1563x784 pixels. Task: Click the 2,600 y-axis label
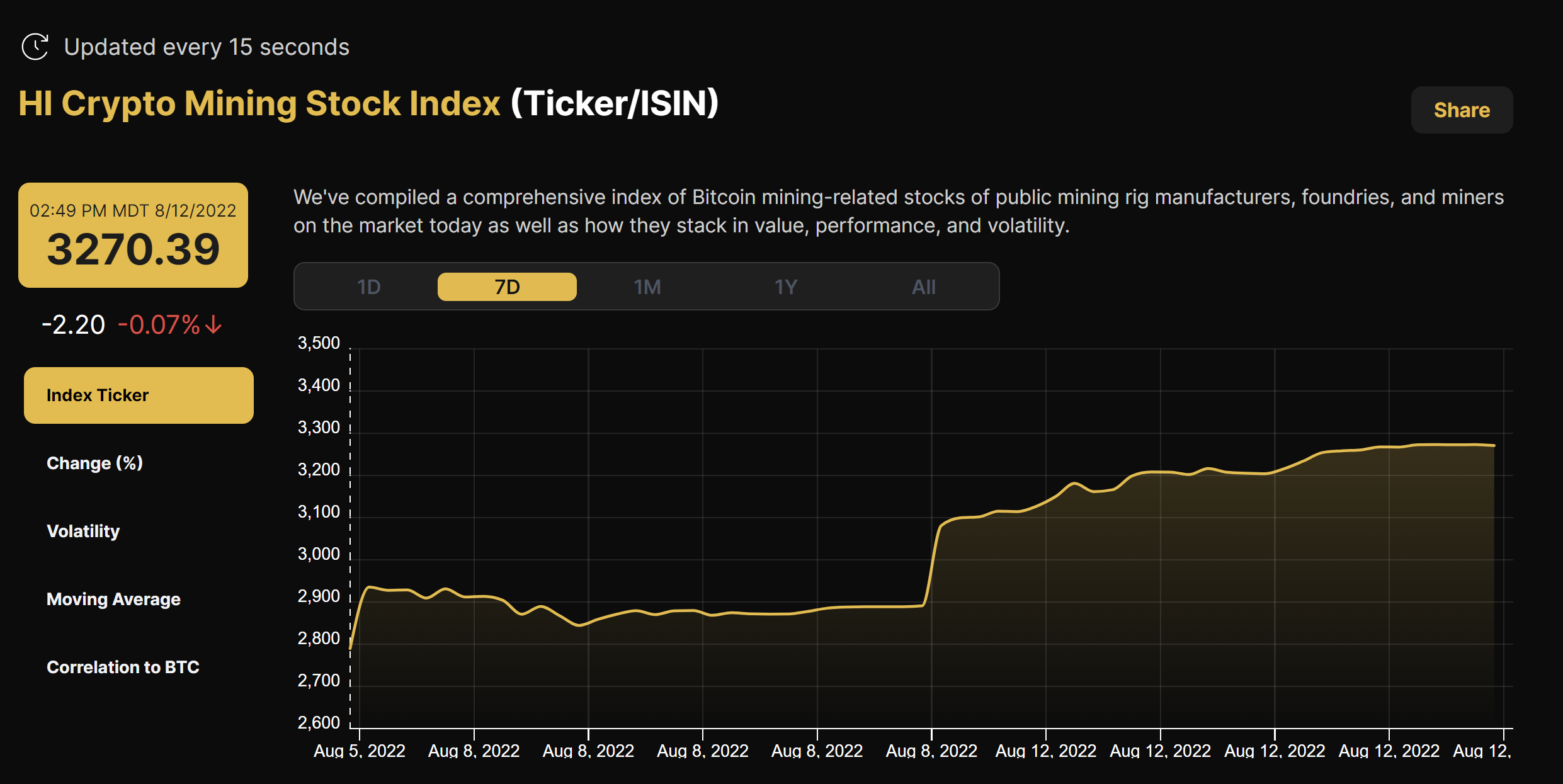319,723
